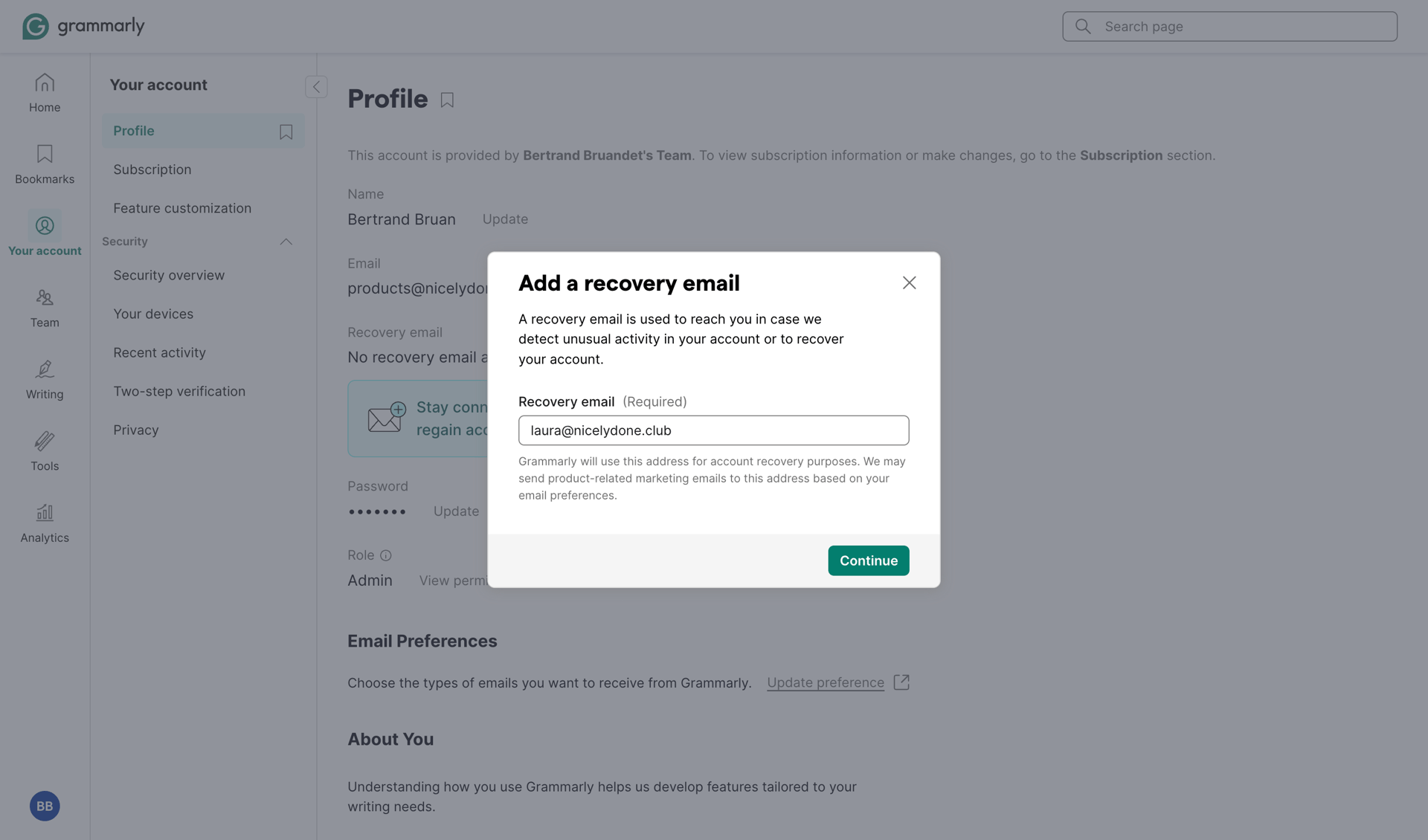
Task: Click the Continue button in the dialog
Action: [868, 560]
